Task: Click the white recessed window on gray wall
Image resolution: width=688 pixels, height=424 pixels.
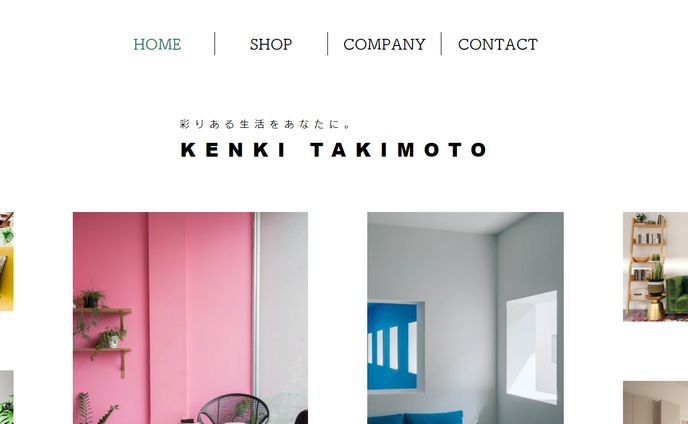Action: click(x=532, y=347)
